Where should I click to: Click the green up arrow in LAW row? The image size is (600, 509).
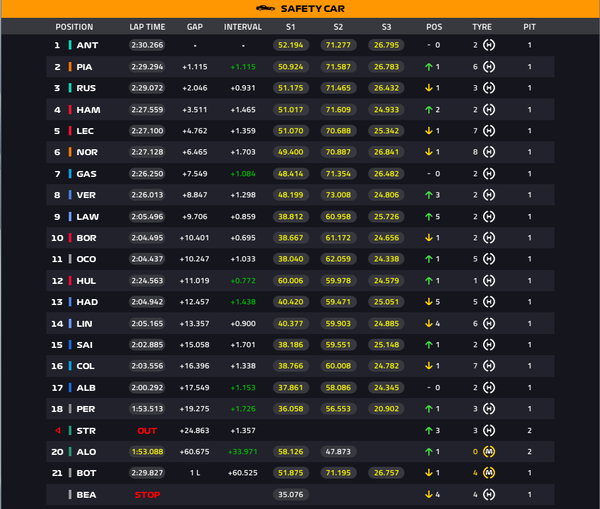pos(429,217)
